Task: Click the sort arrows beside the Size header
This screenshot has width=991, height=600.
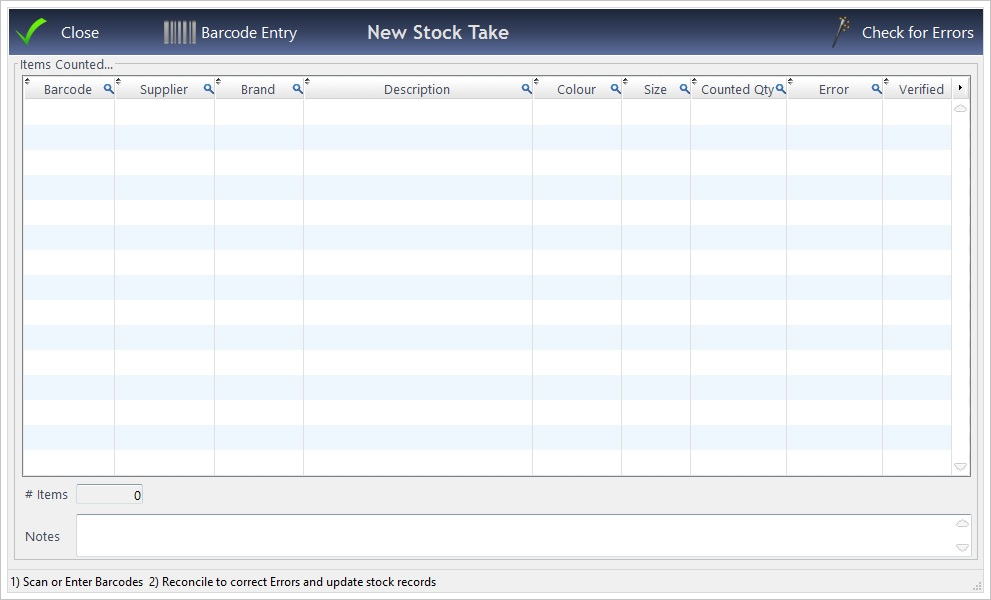Action: [625, 81]
